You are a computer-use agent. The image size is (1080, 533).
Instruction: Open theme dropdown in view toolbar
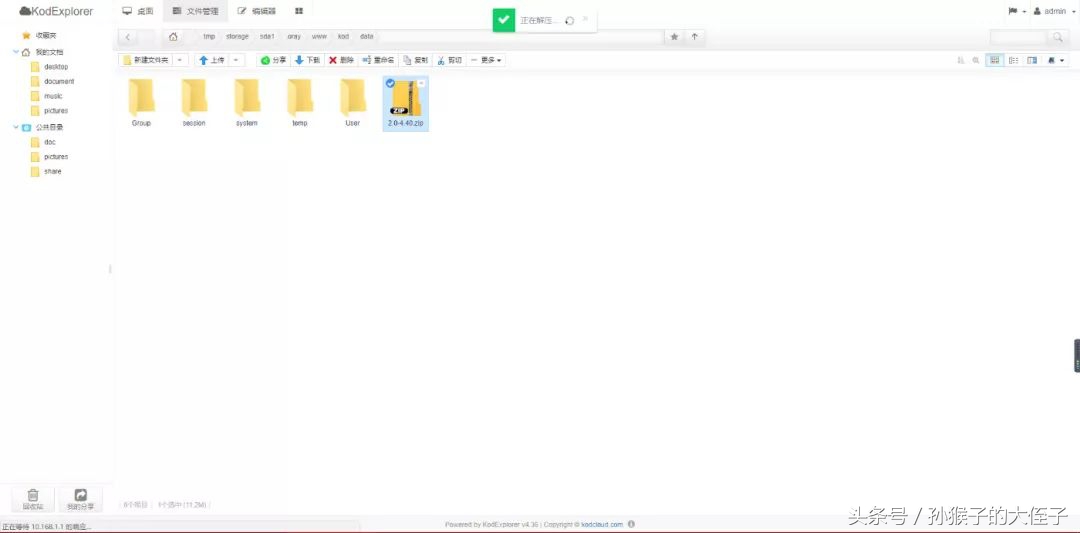[1056, 60]
